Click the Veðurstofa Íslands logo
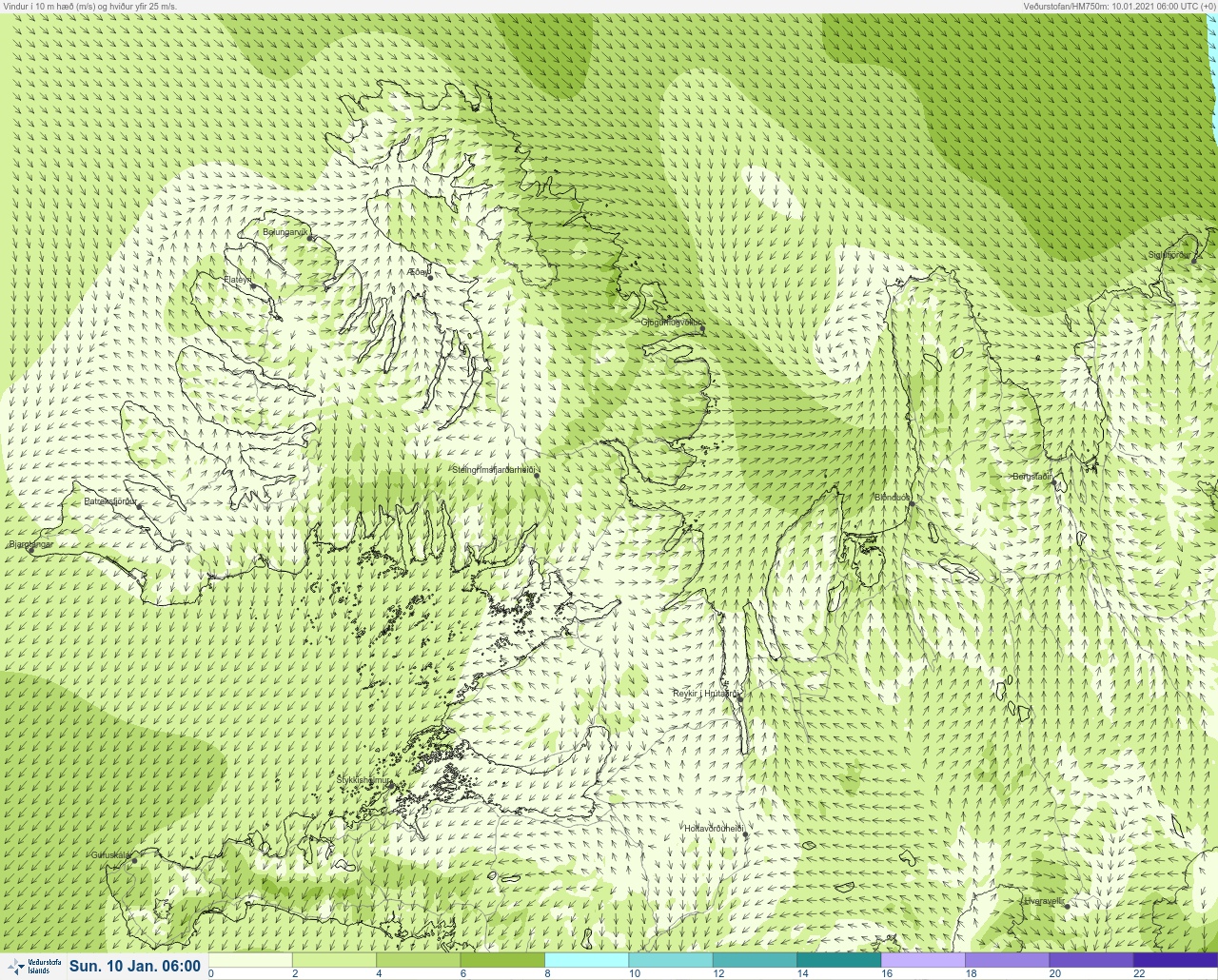 click(x=33, y=967)
